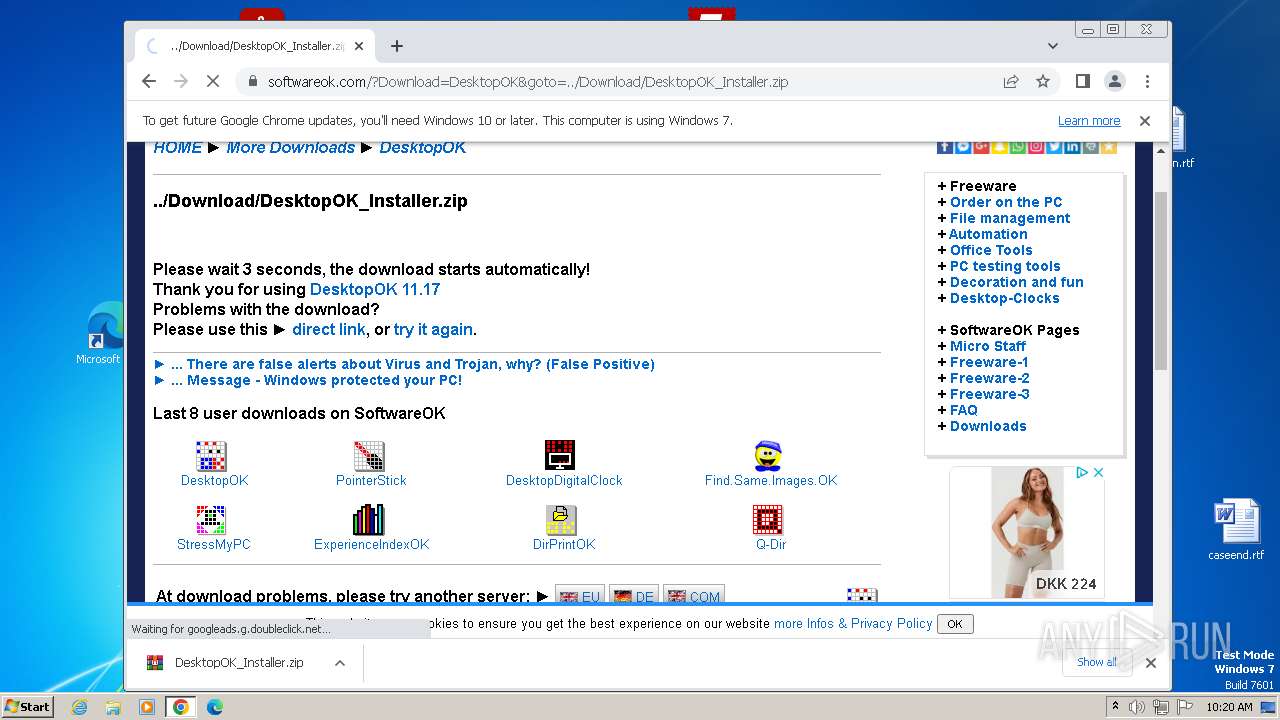Viewport: 1280px width, 720px height.
Task: Select the COM download server
Action: 694,596
